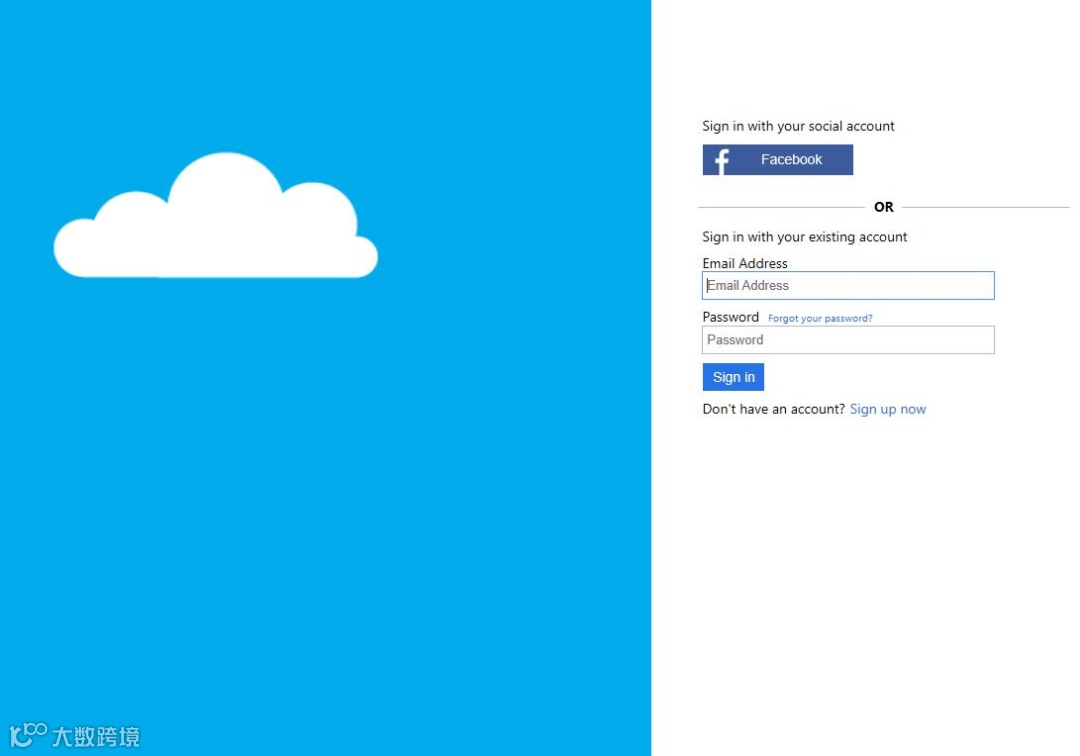Click the white cloud logo
The width and height of the screenshot is (1080, 756).
pos(216,215)
